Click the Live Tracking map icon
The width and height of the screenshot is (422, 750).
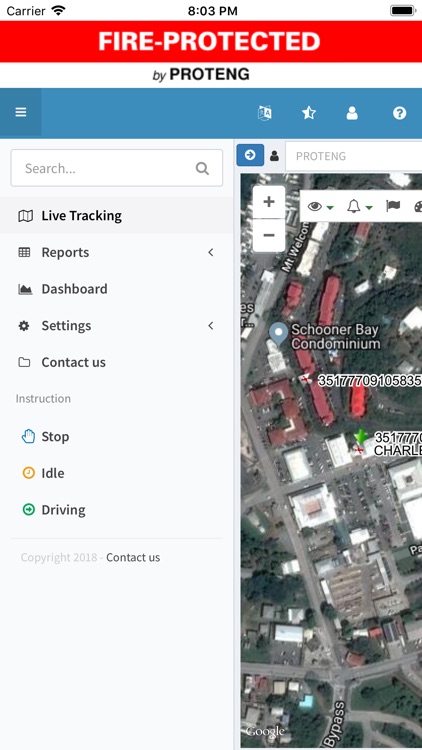[25, 216]
